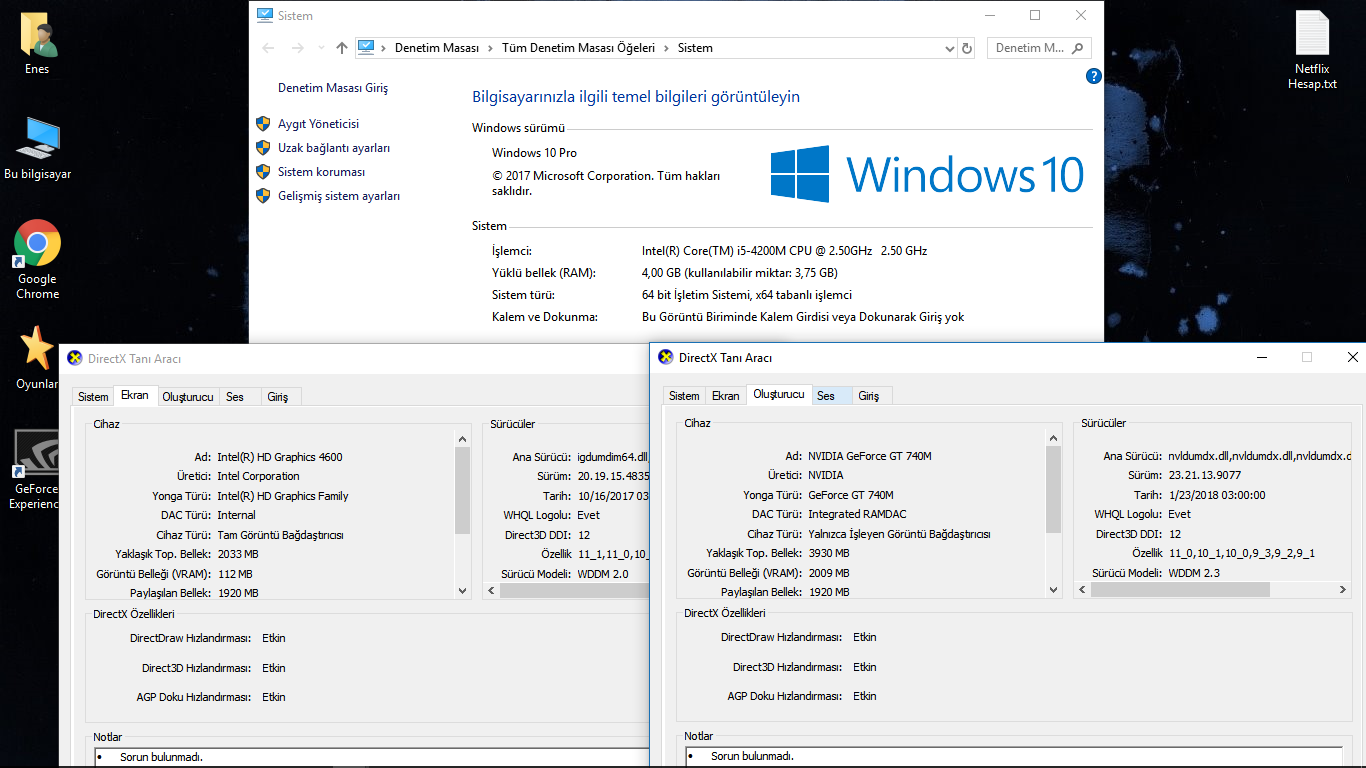1366x768 pixels.
Task: Click Sorun bulunmadı note in right DirectX window
Action: pyautogui.click(x=752, y=756)
